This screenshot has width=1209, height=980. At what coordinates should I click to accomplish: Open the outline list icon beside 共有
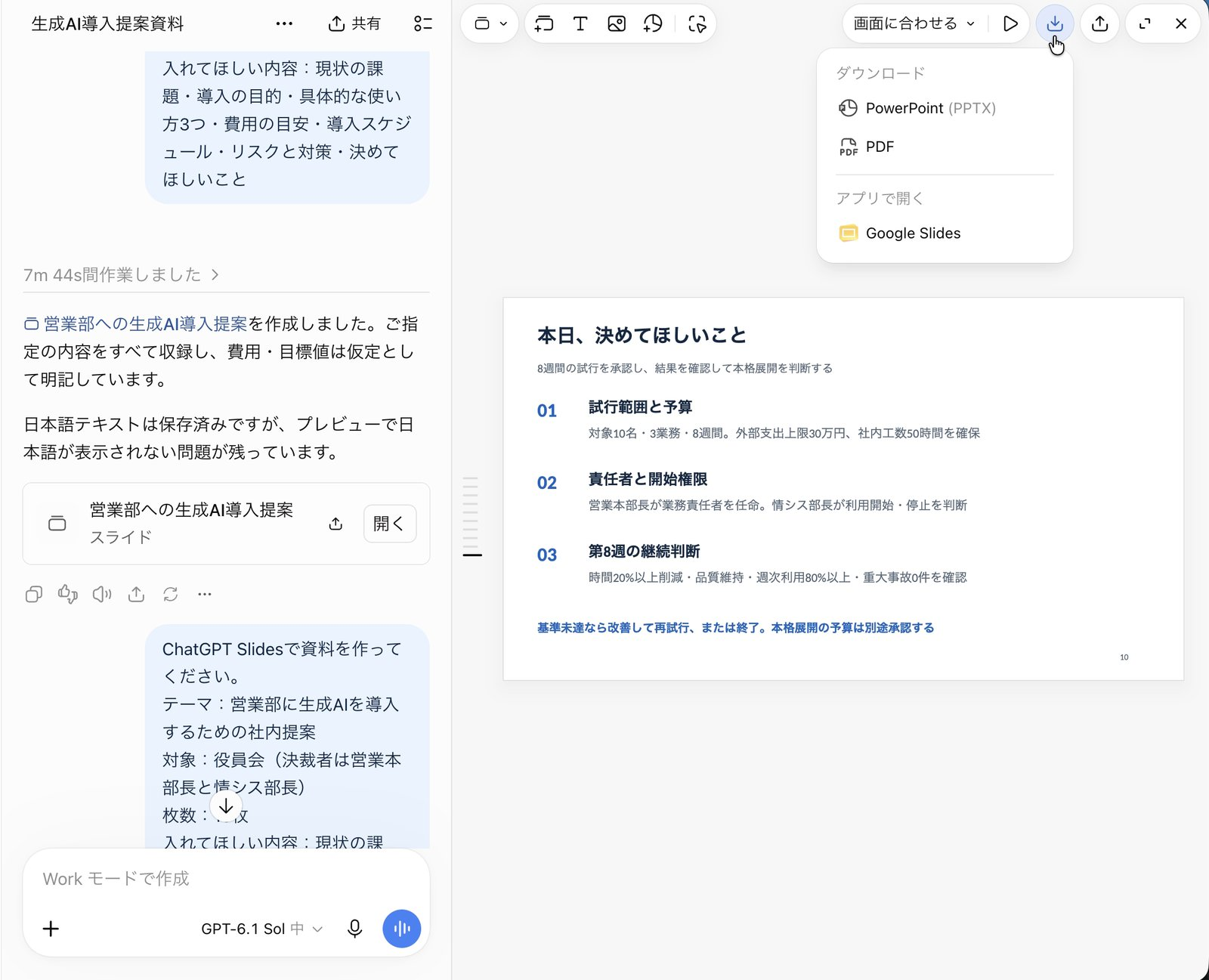(423, 23)
